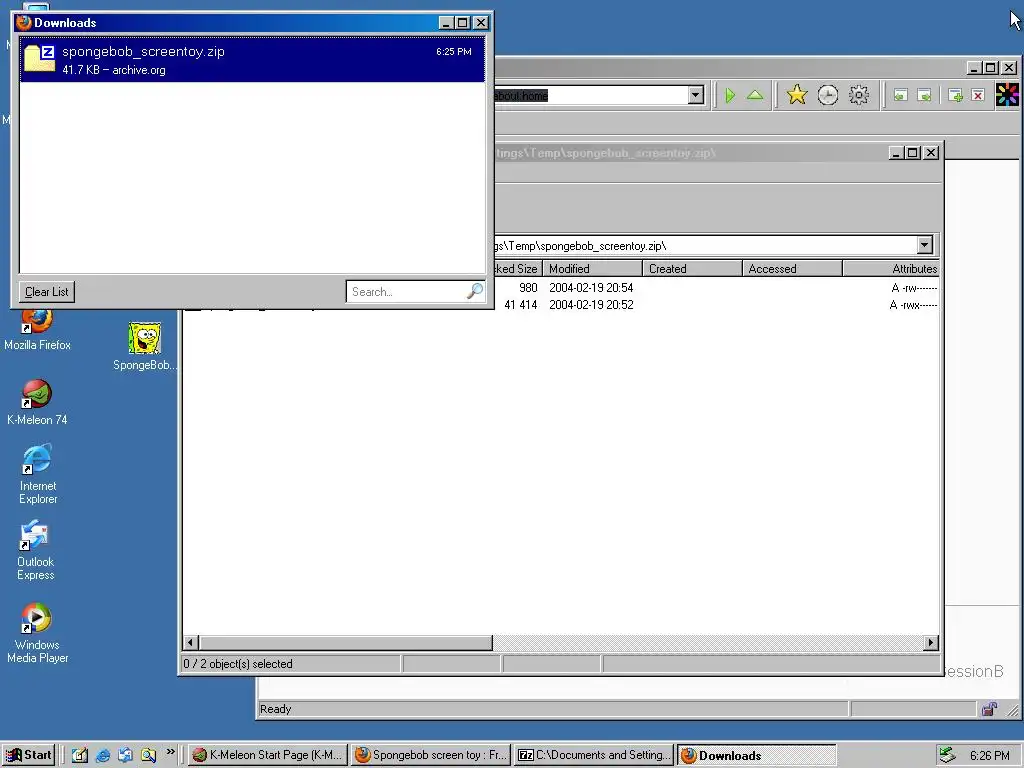Open the SpongeBob desktop icon
Image resolution: width=1024 pixels, height=768 pixels.
pos(144,347)
